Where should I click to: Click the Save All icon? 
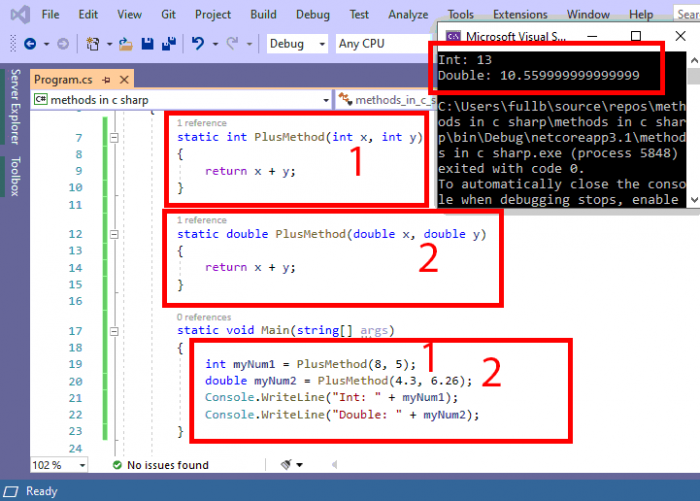tap(167, 44)
